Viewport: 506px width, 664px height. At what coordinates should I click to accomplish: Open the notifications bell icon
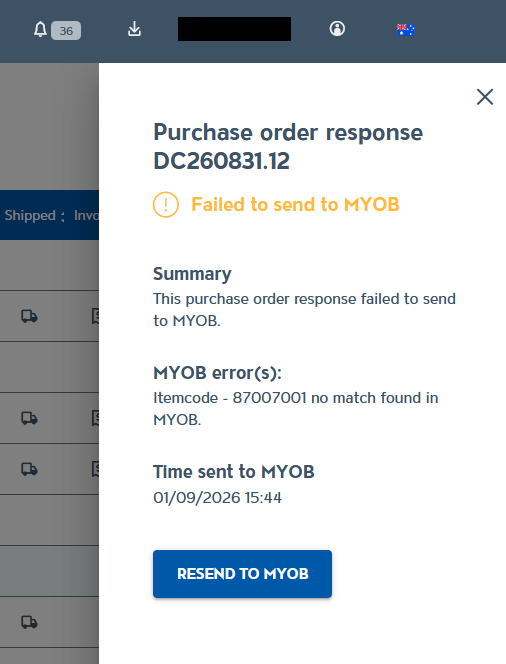tap(40, 30)
